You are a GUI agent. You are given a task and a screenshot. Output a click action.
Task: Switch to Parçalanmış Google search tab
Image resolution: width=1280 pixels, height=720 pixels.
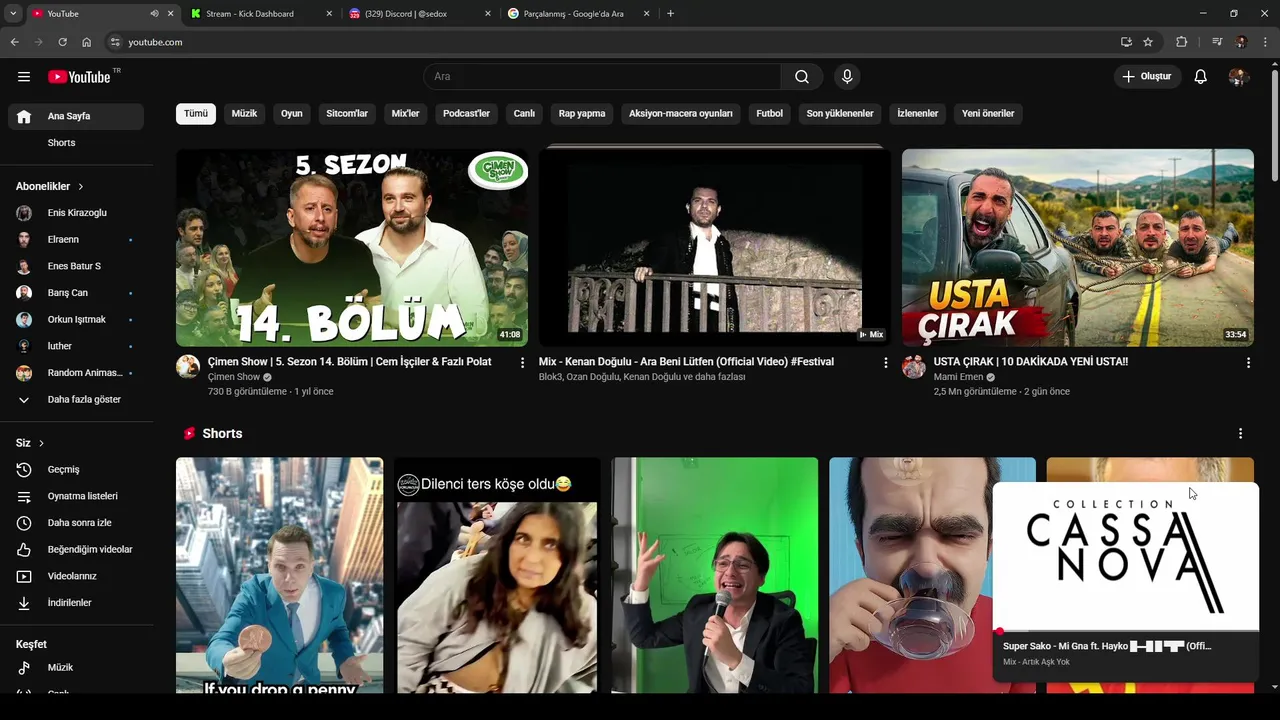(x=578, y=14)
